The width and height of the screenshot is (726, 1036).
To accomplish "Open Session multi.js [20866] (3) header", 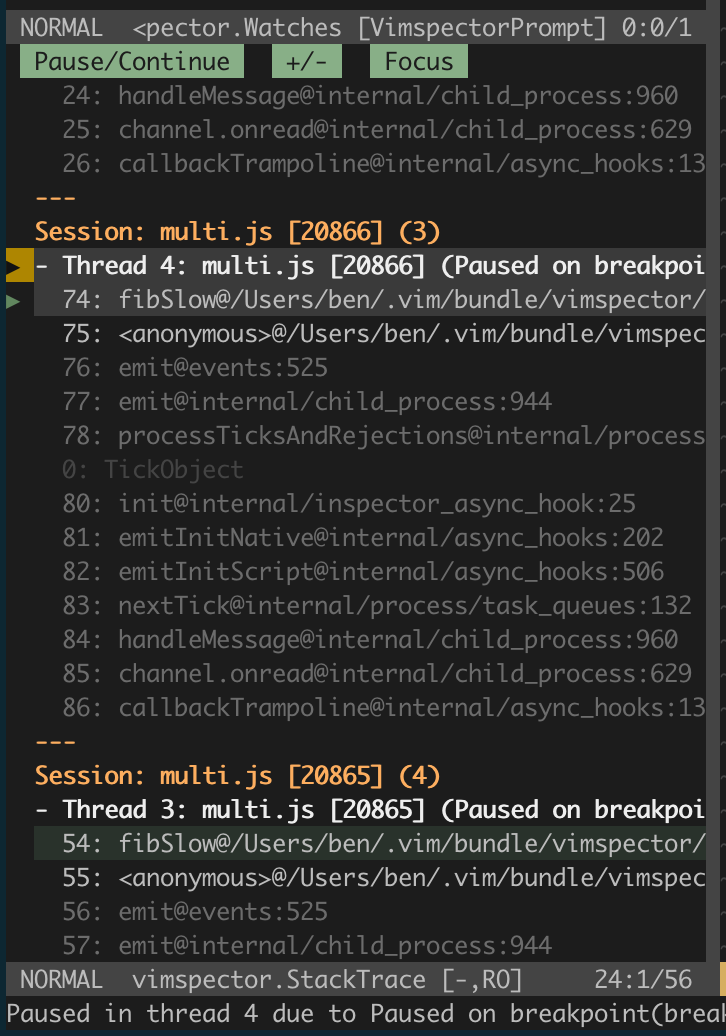I will click(x=238, y=232).
